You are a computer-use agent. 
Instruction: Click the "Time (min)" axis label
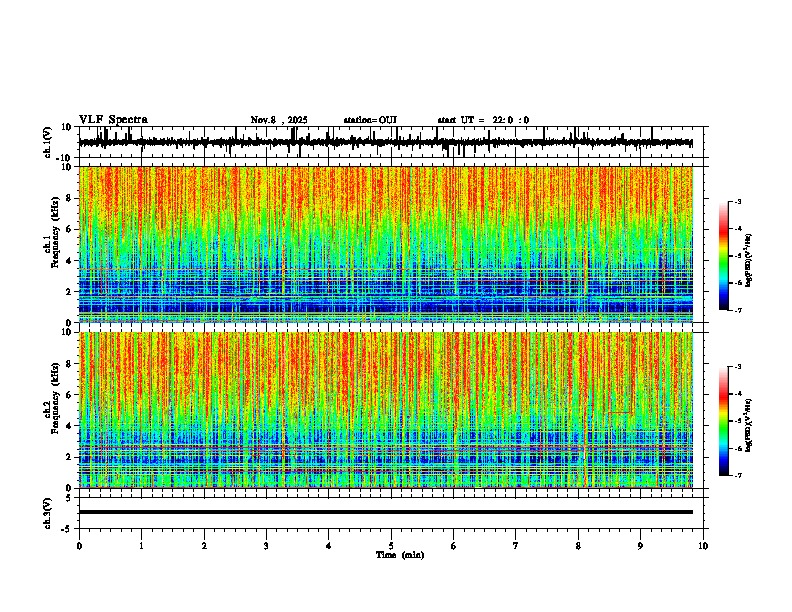(400, 555)
